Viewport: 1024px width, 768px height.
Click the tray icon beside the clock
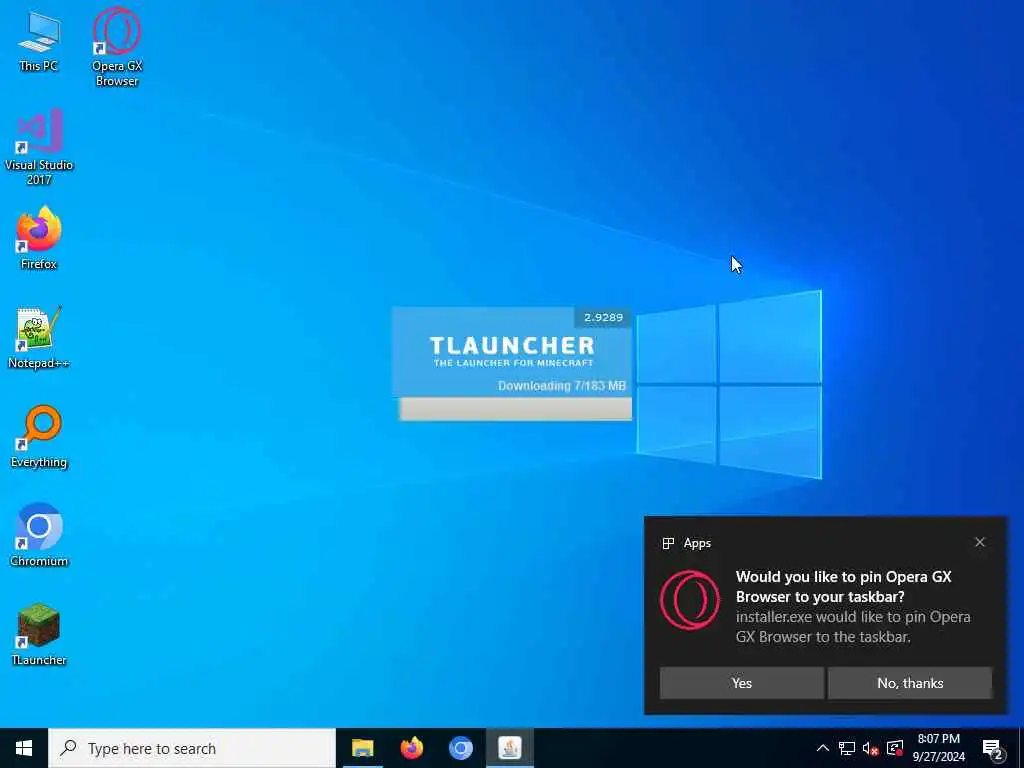click(x=895, y=748)
